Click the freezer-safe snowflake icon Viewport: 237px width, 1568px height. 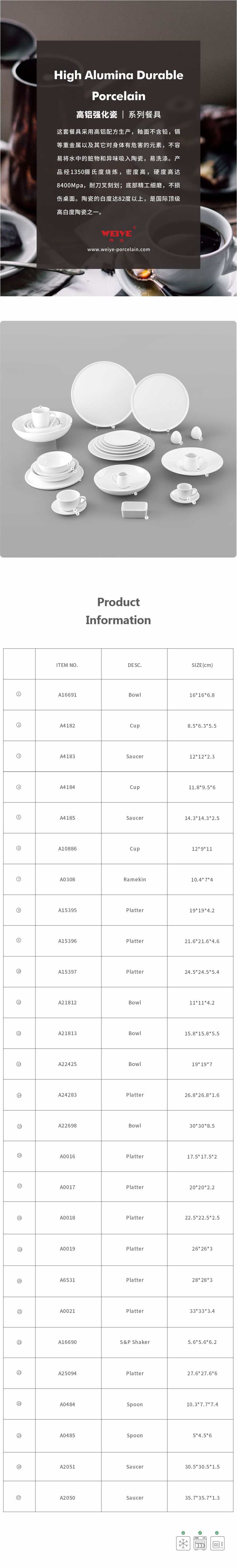[183, 1543]
